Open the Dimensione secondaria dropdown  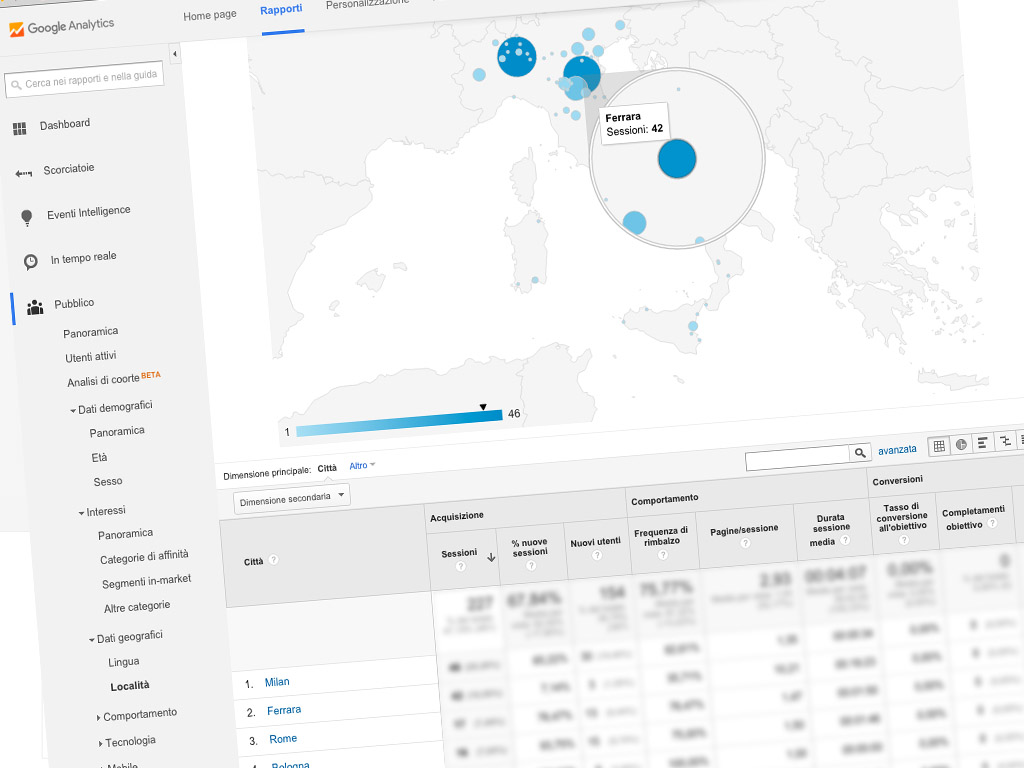(292, 498)
